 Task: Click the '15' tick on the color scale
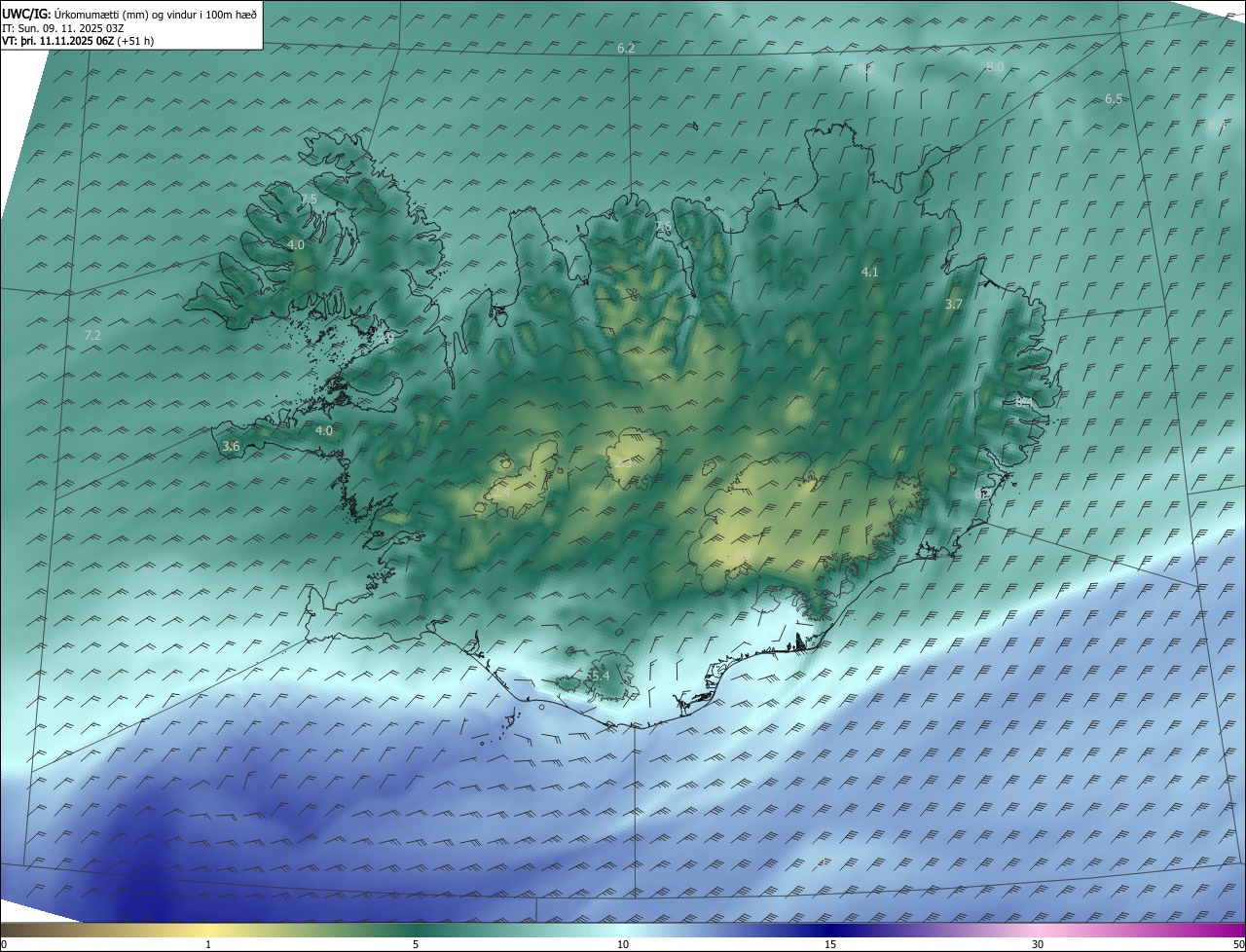[x=830, y=944]
